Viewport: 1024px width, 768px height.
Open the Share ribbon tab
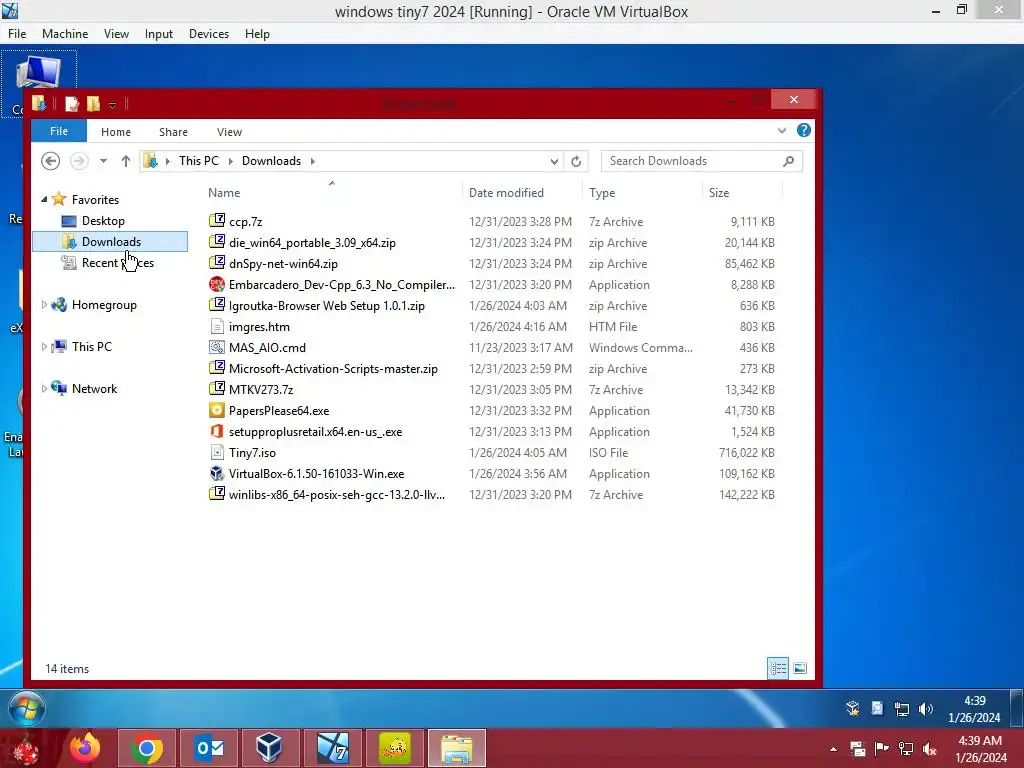point(173,132)
